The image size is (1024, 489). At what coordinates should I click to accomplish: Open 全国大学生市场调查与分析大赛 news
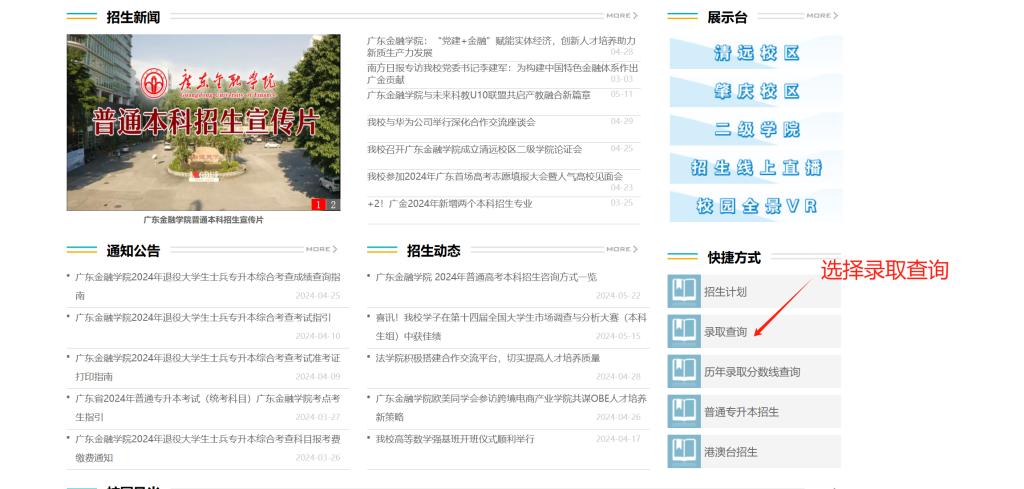point(511,326)
